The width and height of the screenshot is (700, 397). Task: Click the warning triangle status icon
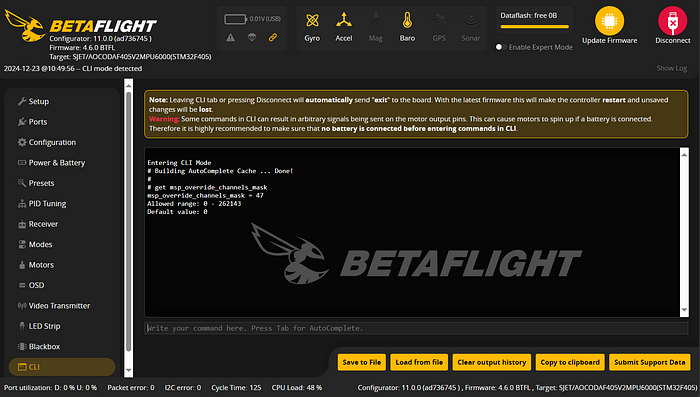(x=230, y=38)
